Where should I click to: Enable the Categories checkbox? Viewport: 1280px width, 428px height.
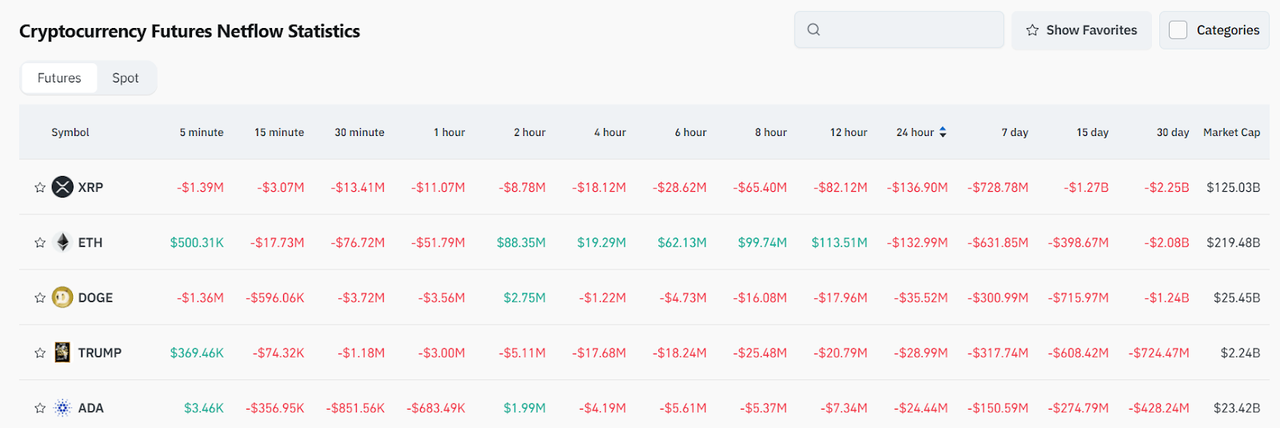(x=1178, y=30)
